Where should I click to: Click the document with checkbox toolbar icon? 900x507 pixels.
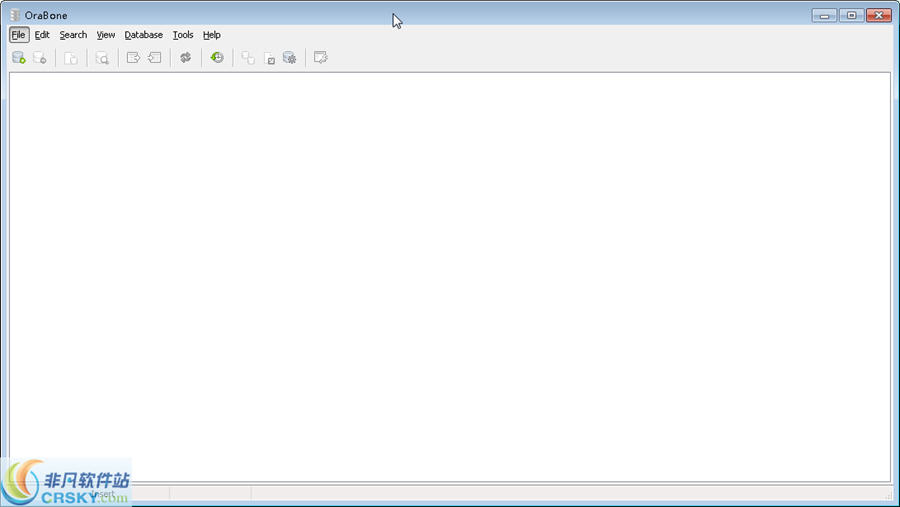click(269, 57)
